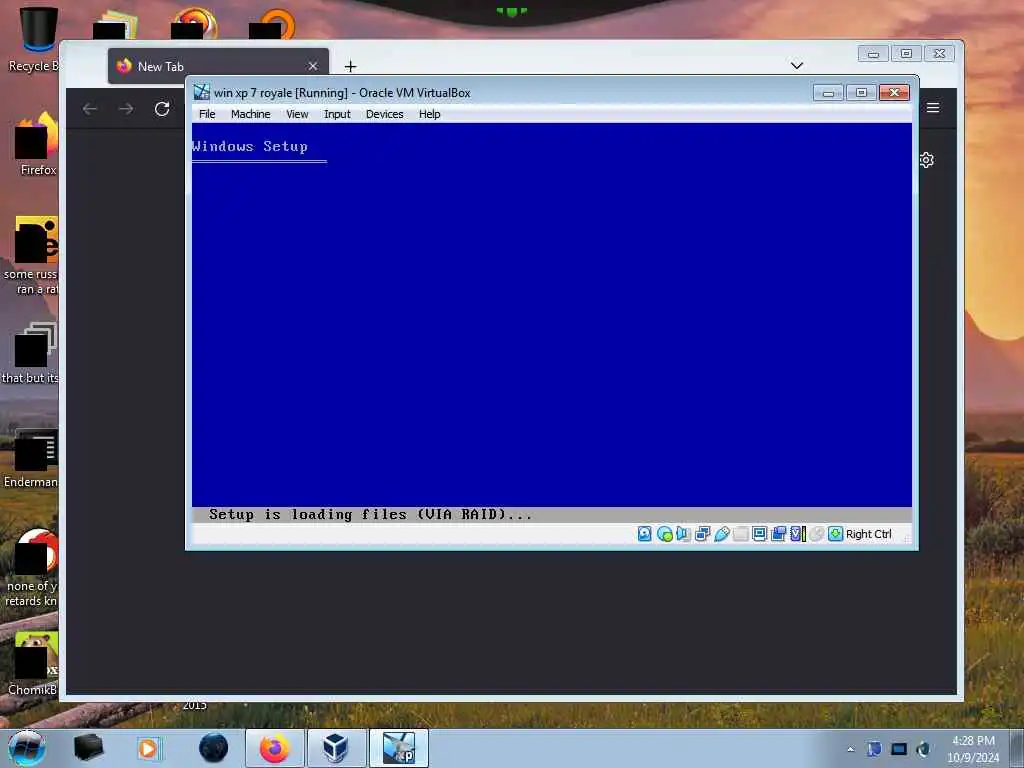Maximize the VirtualBox VM window
Image resolution: width=1024 pixels, height=768 pixels.
(861, 93)
